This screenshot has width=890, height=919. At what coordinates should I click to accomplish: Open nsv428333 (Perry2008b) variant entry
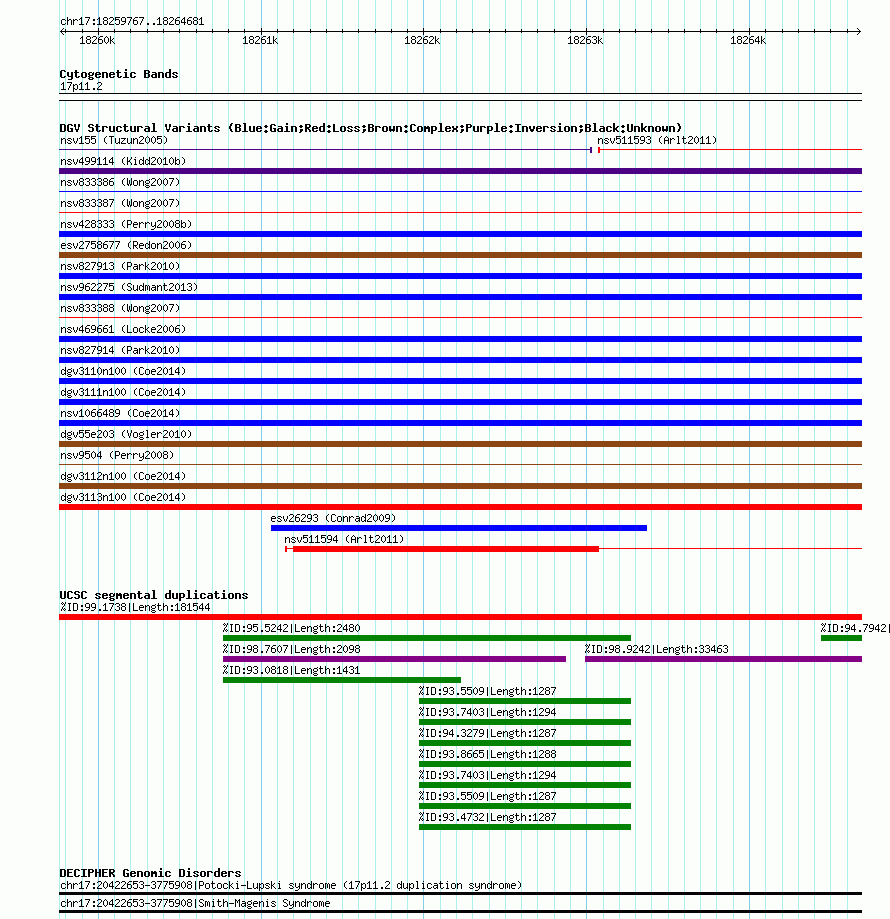[126, 224]
